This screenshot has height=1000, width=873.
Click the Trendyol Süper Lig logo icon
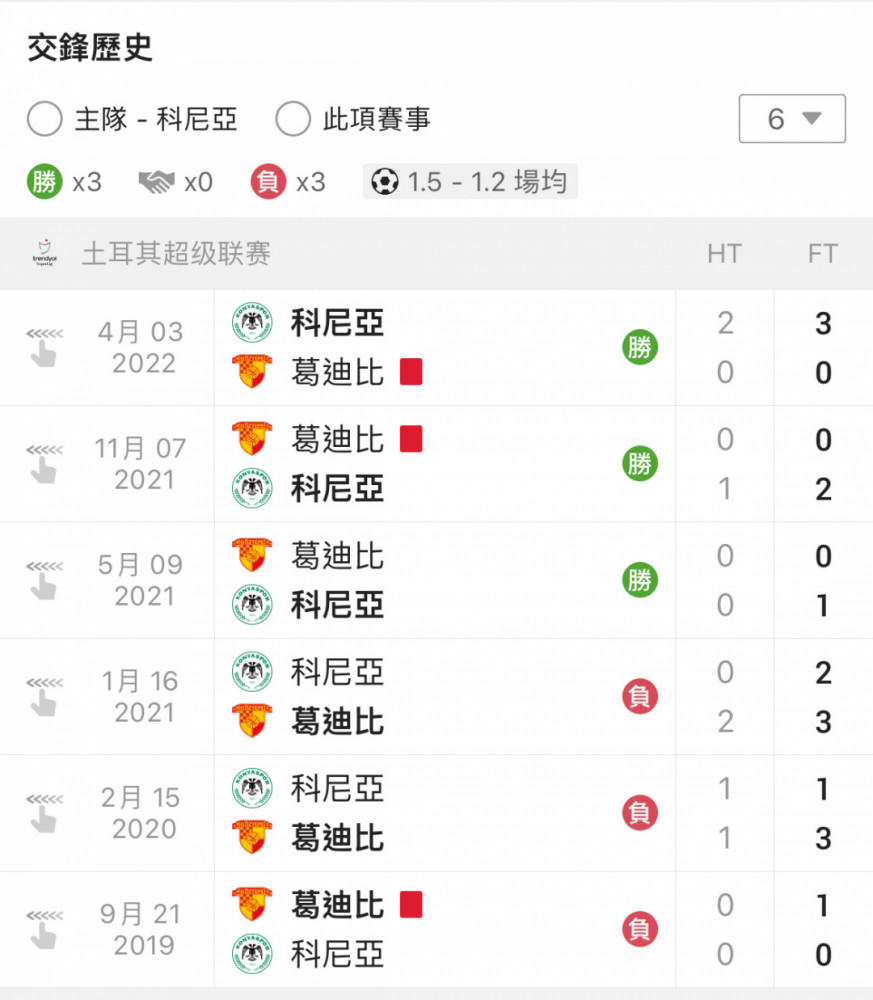(45, 253)
